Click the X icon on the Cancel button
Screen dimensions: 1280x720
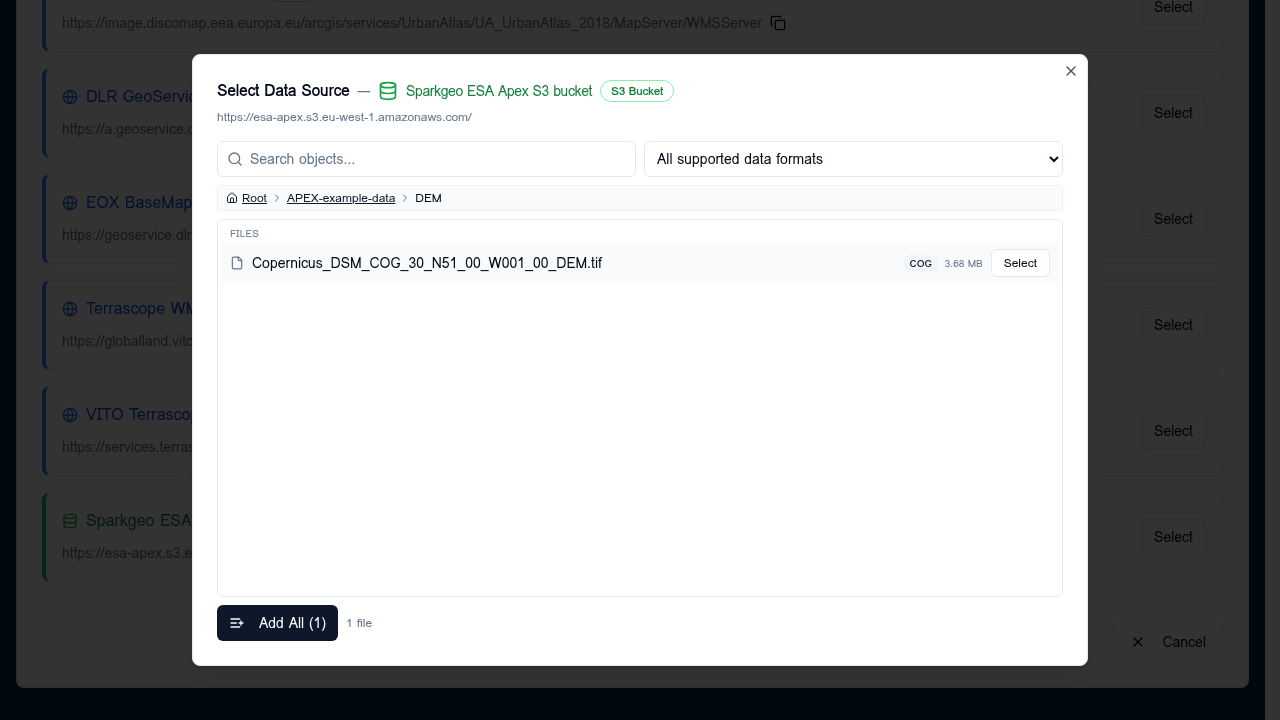[1137, 642]
